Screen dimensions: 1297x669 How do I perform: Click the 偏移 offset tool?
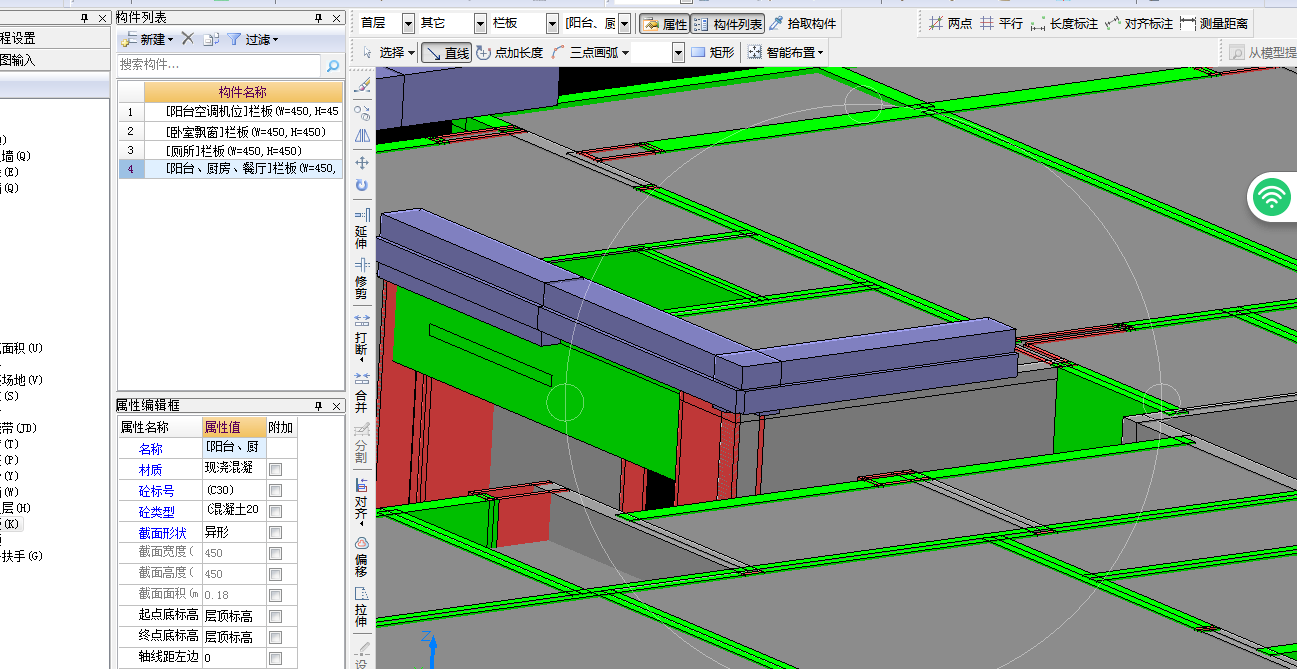point(361,557)
